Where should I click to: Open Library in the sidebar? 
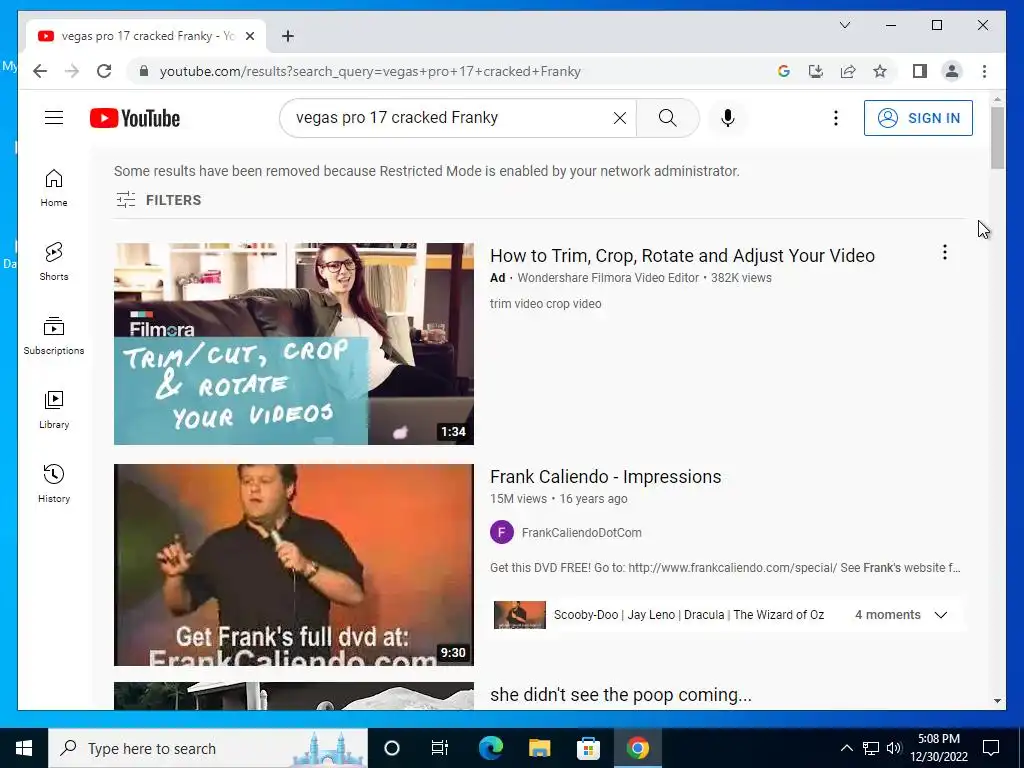(54, 409)
